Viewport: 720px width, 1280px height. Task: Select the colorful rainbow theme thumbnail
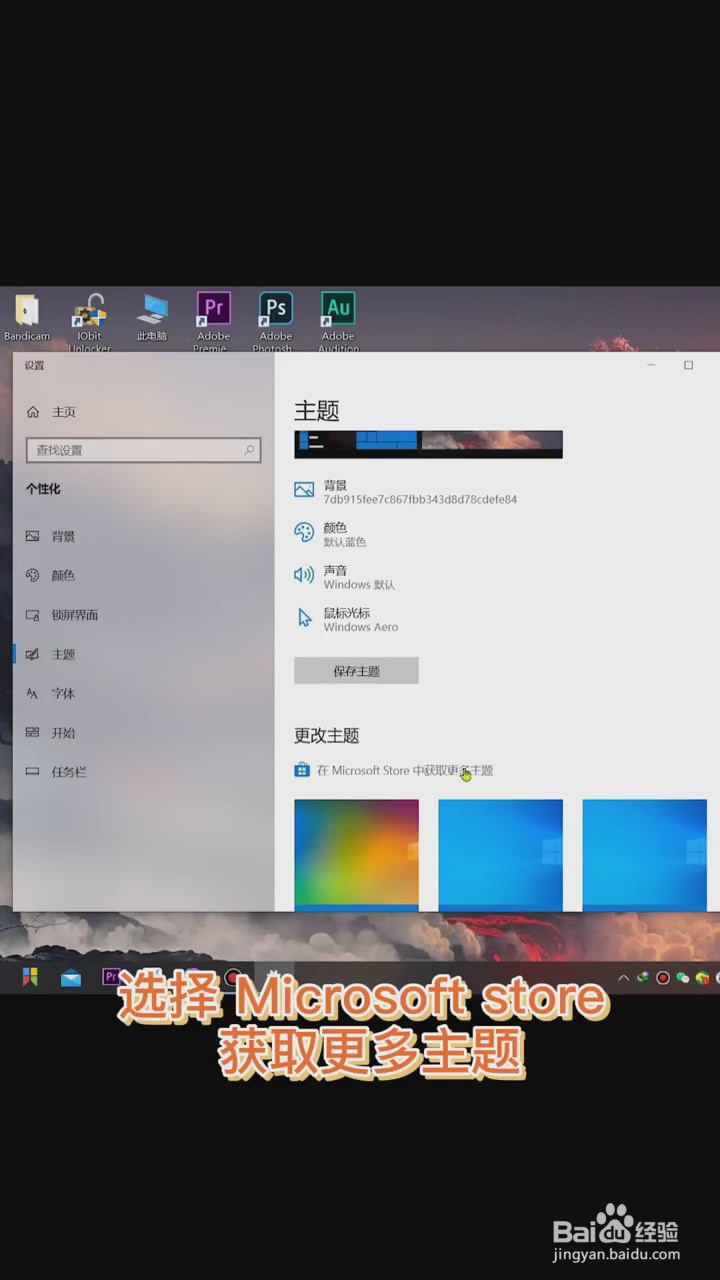356,855
